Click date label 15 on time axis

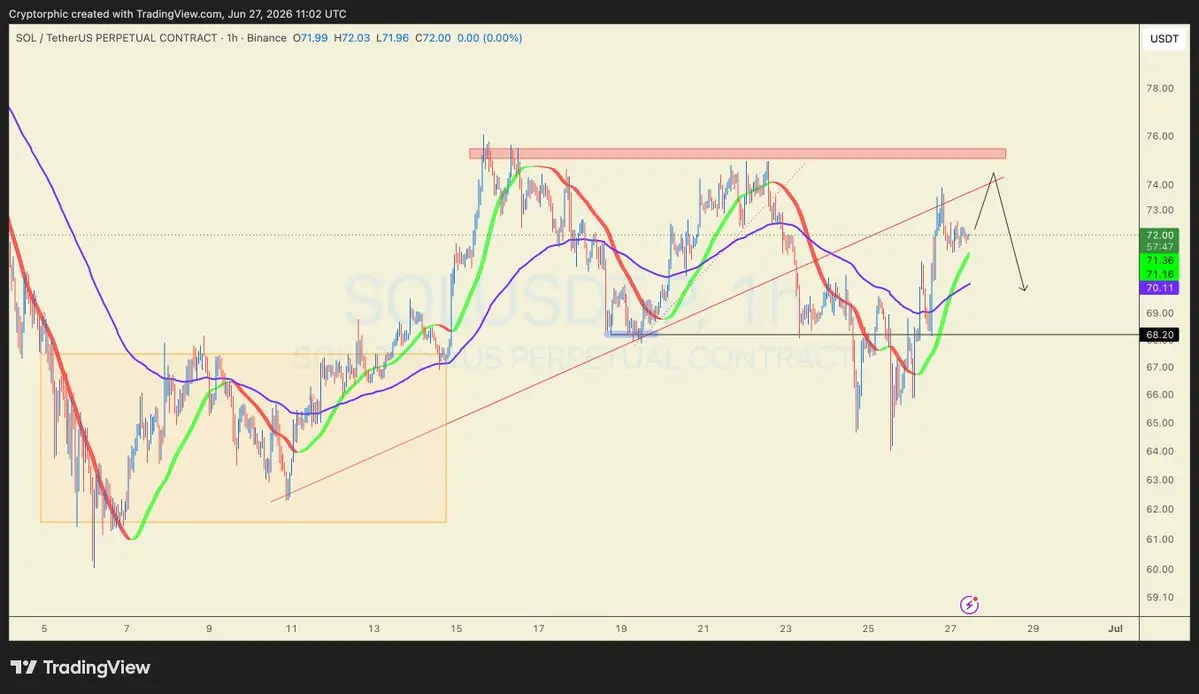click(457, 629)
